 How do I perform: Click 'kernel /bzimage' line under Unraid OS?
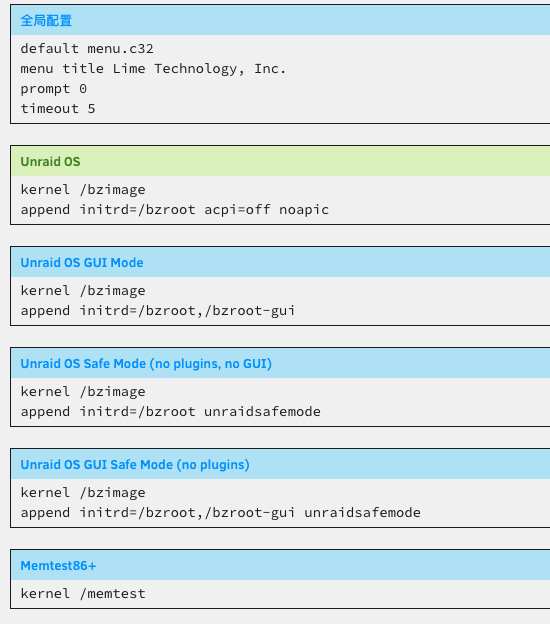click(83, 190)
